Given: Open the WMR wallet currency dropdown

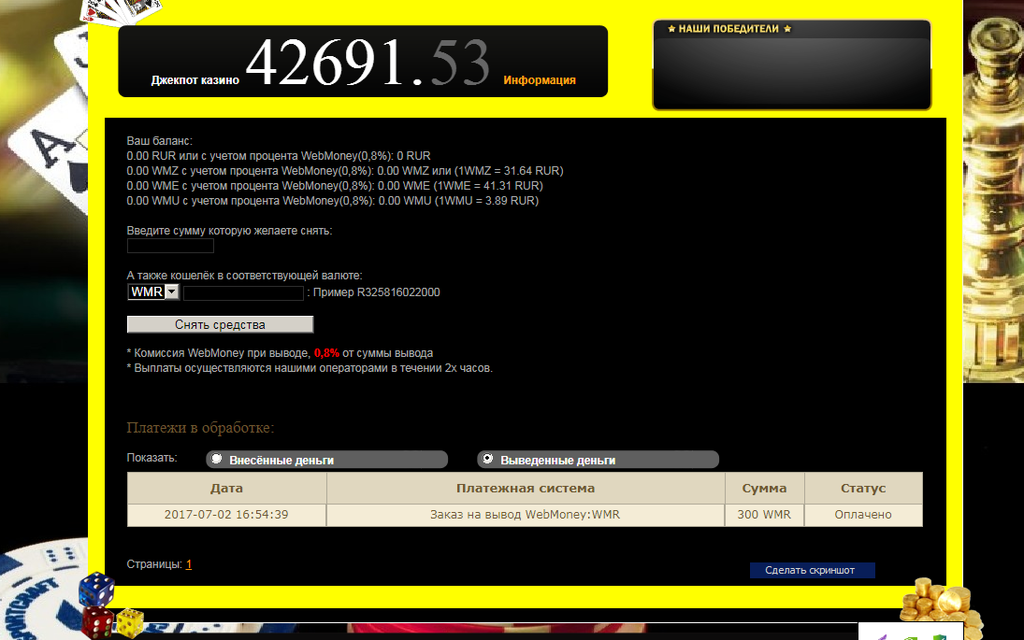Looking at the screenshot, I should [x=153, y=292].
